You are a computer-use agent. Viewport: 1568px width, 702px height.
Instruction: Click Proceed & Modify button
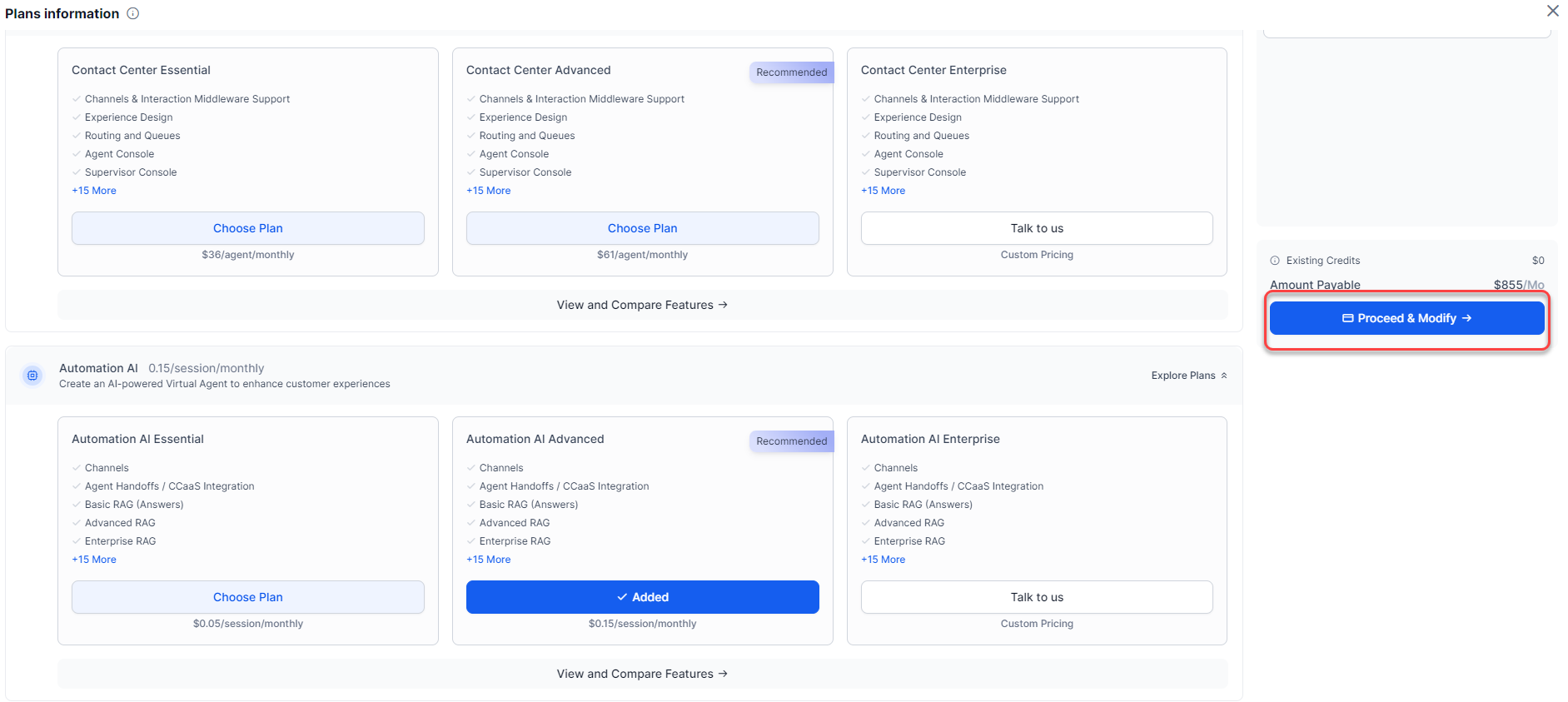tap(1406, 318)
